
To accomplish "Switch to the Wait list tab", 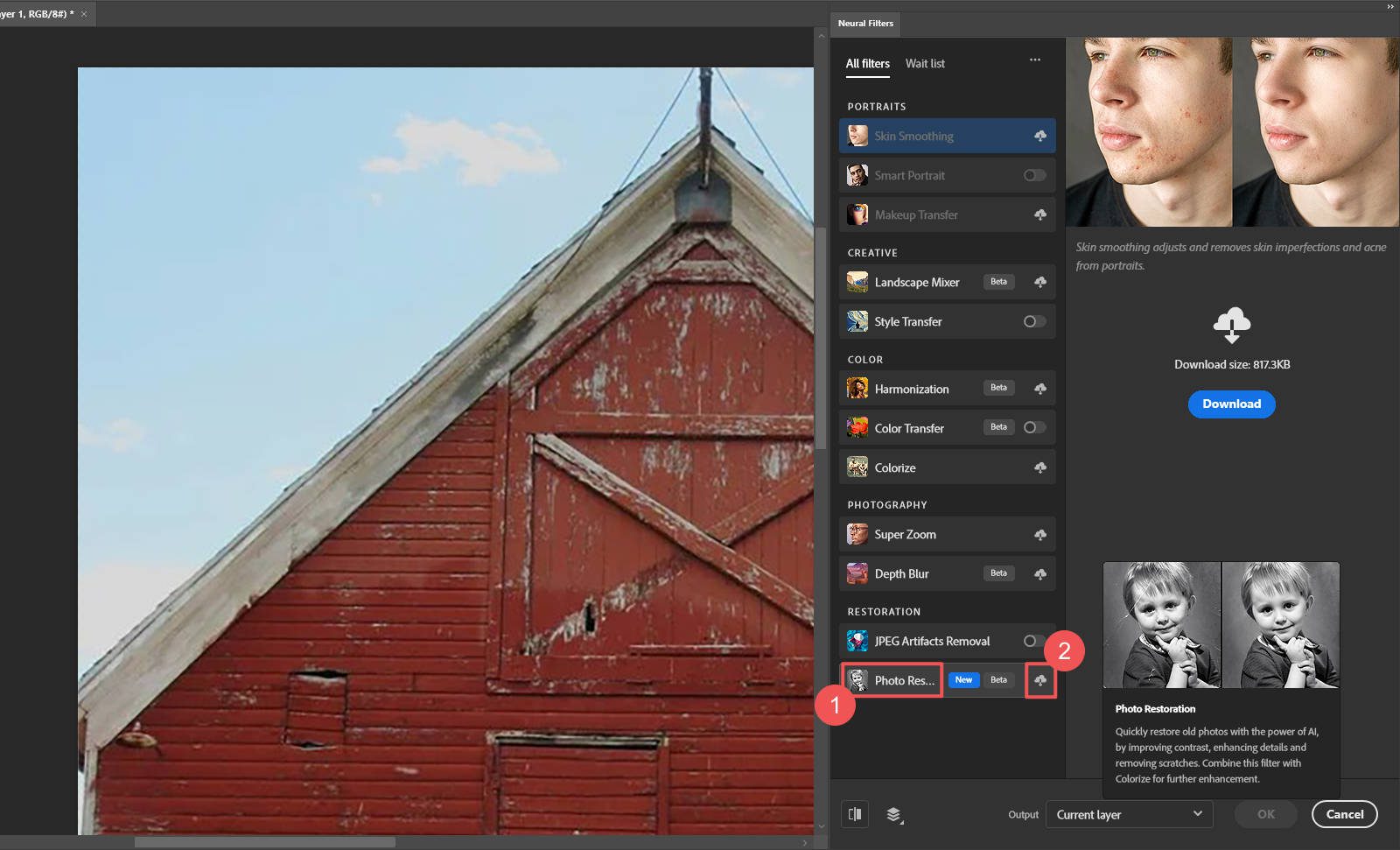I will [925, 63].
